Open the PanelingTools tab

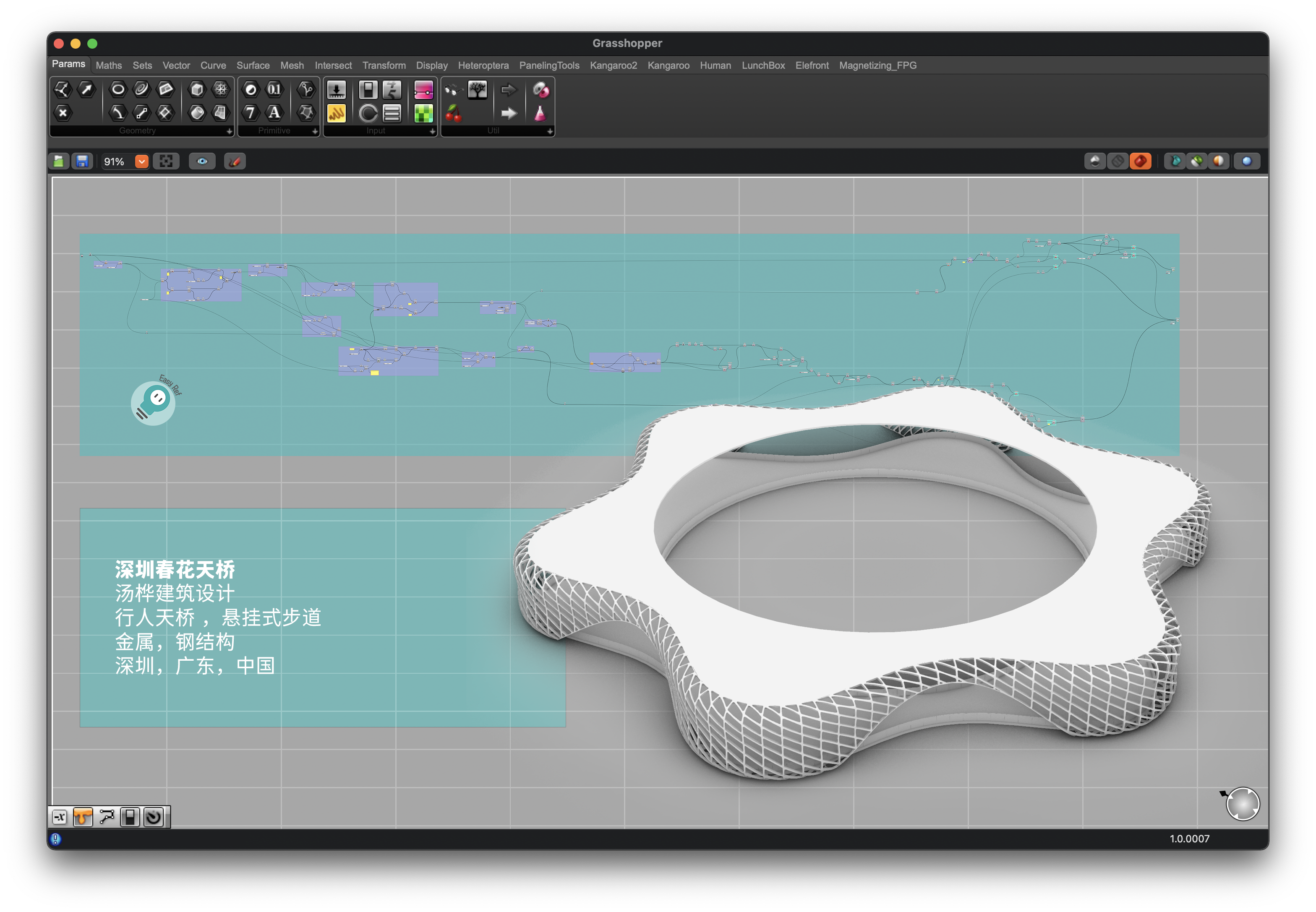(549, 66)
